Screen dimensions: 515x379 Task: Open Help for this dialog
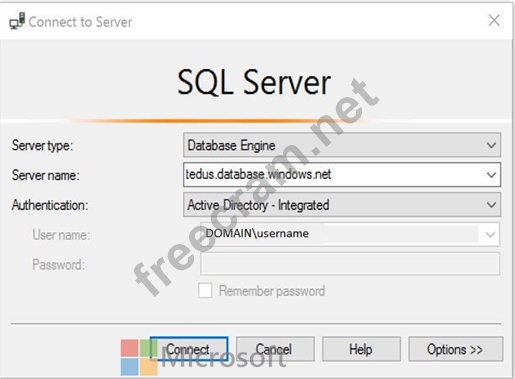[x=361, y=349]
